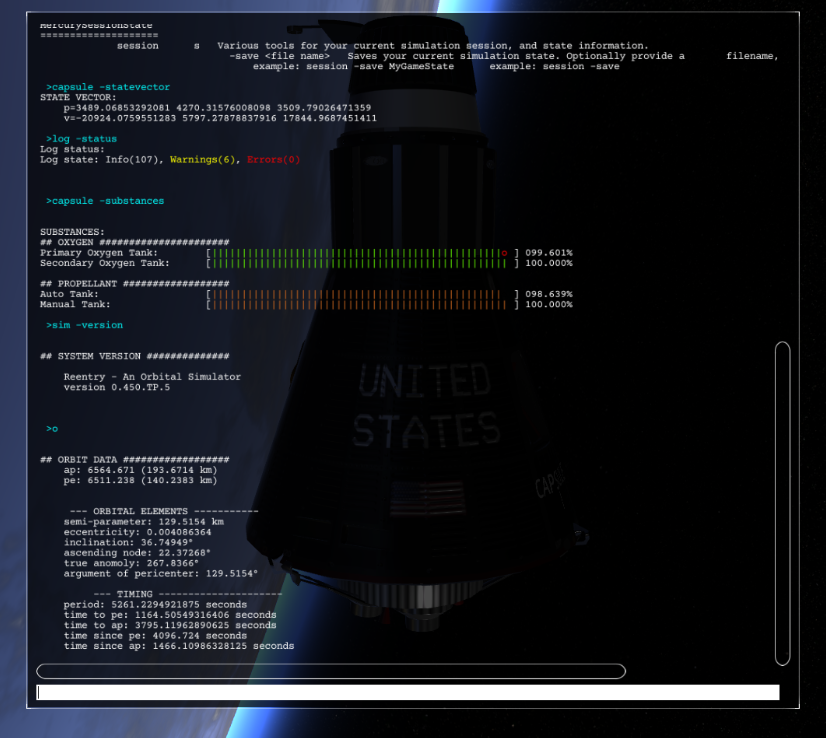
Task: Click the vertical scrollbar of the console
Action: pos(783,504)
